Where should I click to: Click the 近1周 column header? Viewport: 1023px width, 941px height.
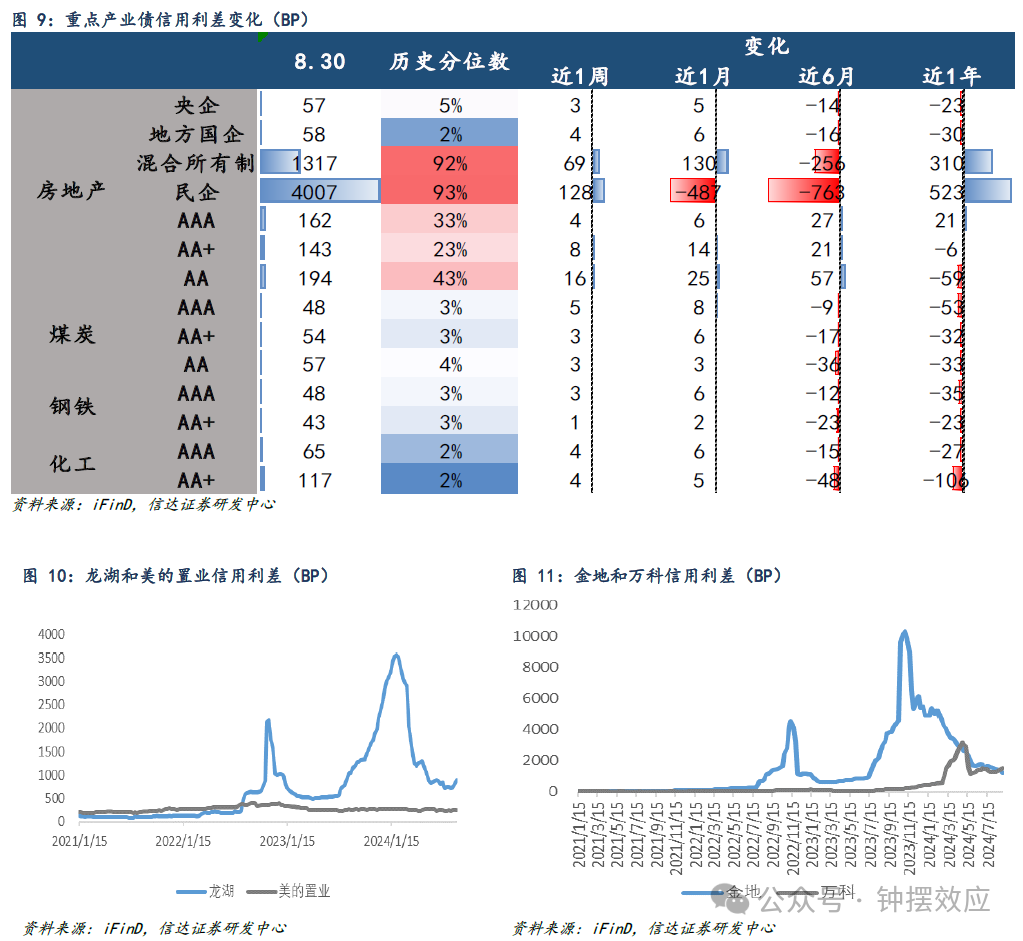pos(579,76)
